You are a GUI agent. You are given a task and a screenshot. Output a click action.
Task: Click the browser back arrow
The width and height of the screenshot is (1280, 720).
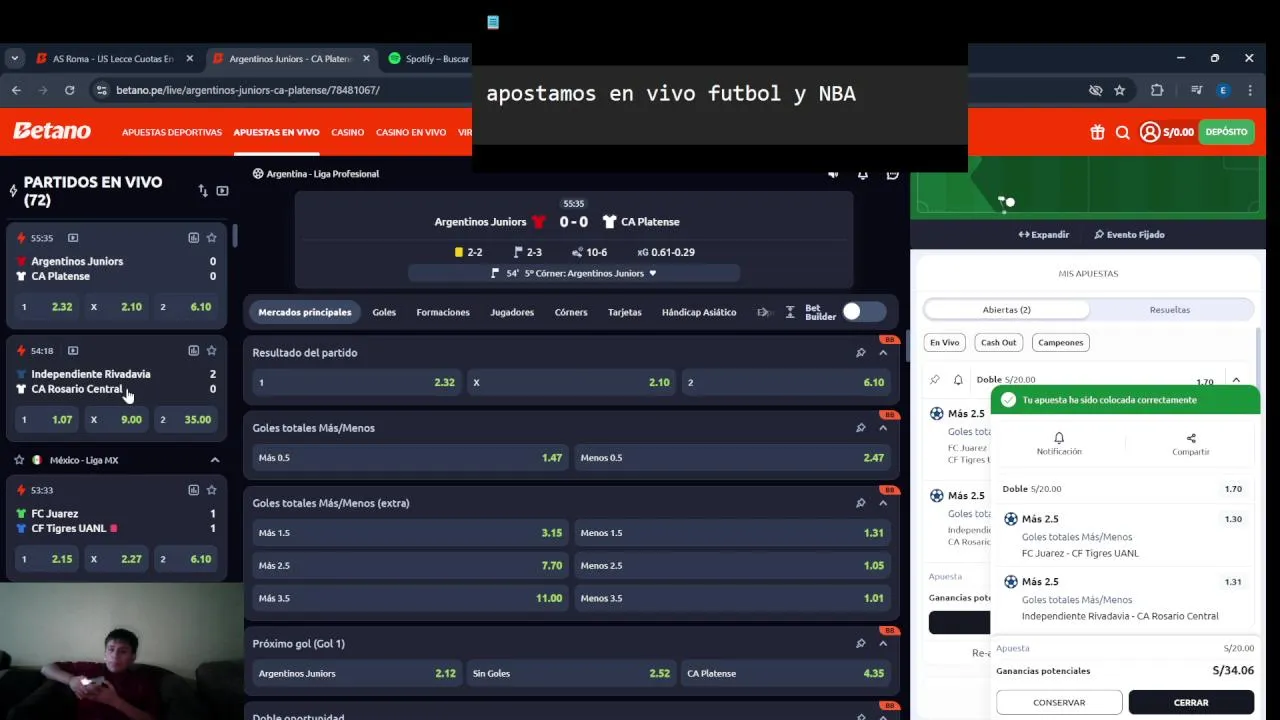point(16,90)
